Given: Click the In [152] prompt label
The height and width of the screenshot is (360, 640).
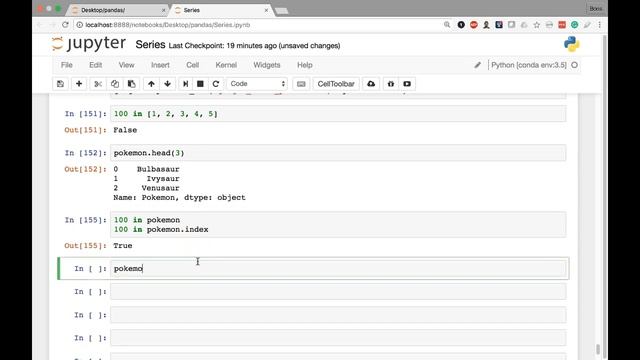Looking at the screenshot, I should point(86,153).
